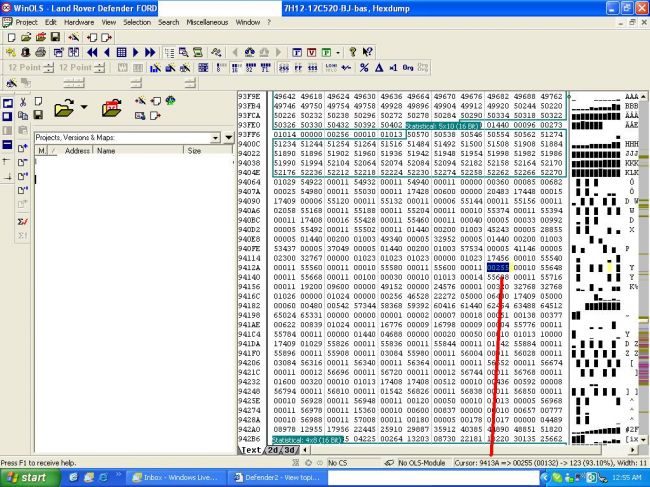Click the green P window icon

[x=327, y=53]
